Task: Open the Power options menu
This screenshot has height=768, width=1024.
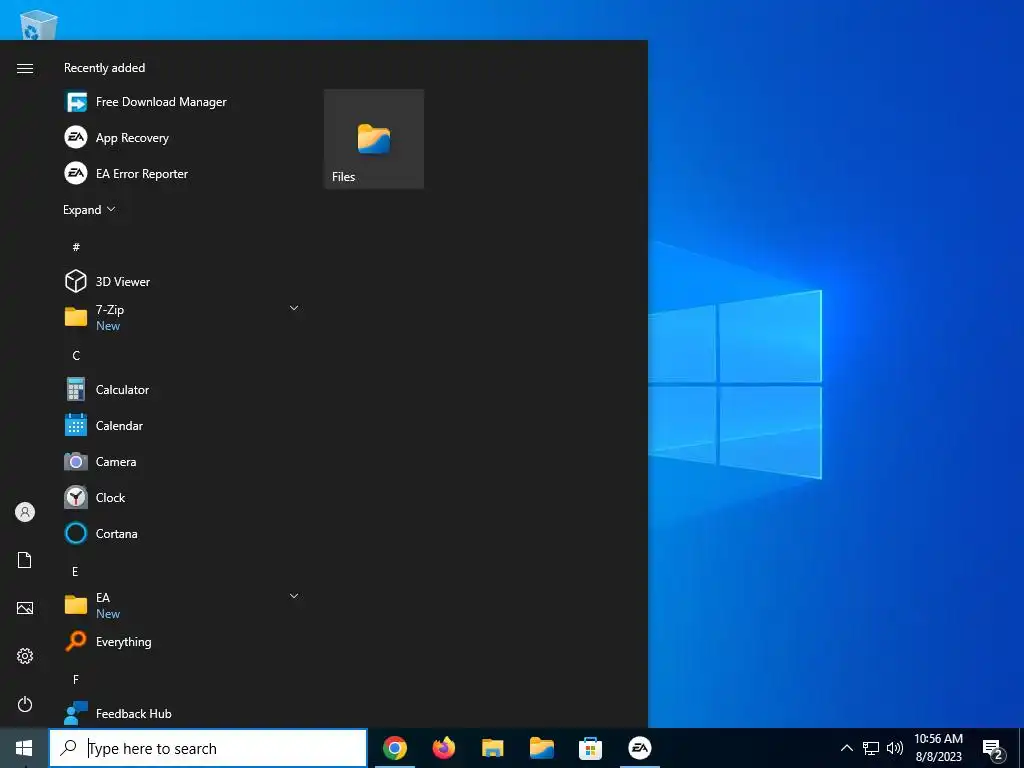Action: tap(25, 704)
